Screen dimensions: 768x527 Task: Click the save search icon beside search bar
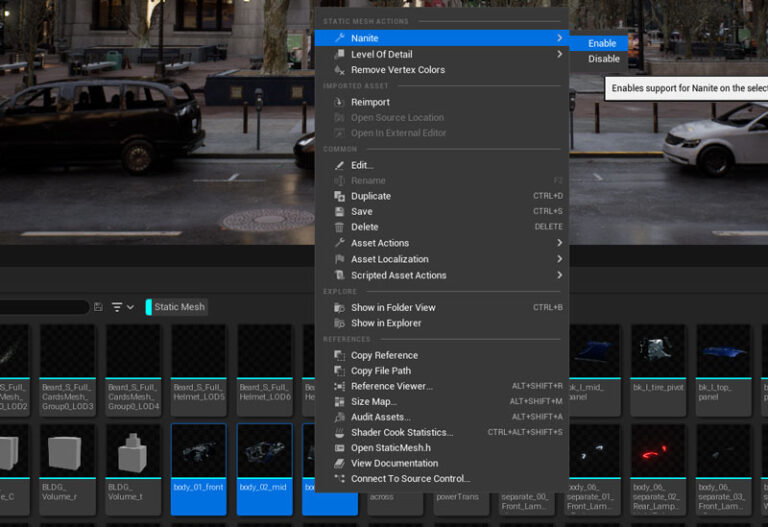tap(98, 307)
